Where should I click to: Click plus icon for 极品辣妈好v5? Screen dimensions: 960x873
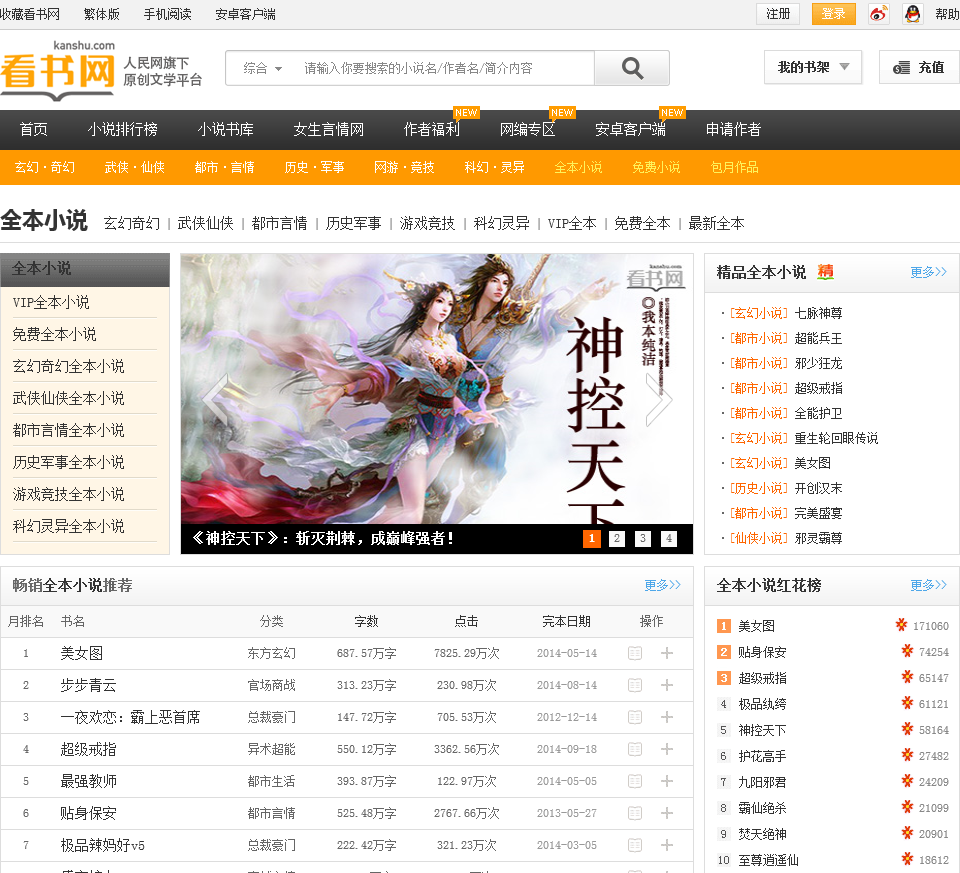click(667, 845)
